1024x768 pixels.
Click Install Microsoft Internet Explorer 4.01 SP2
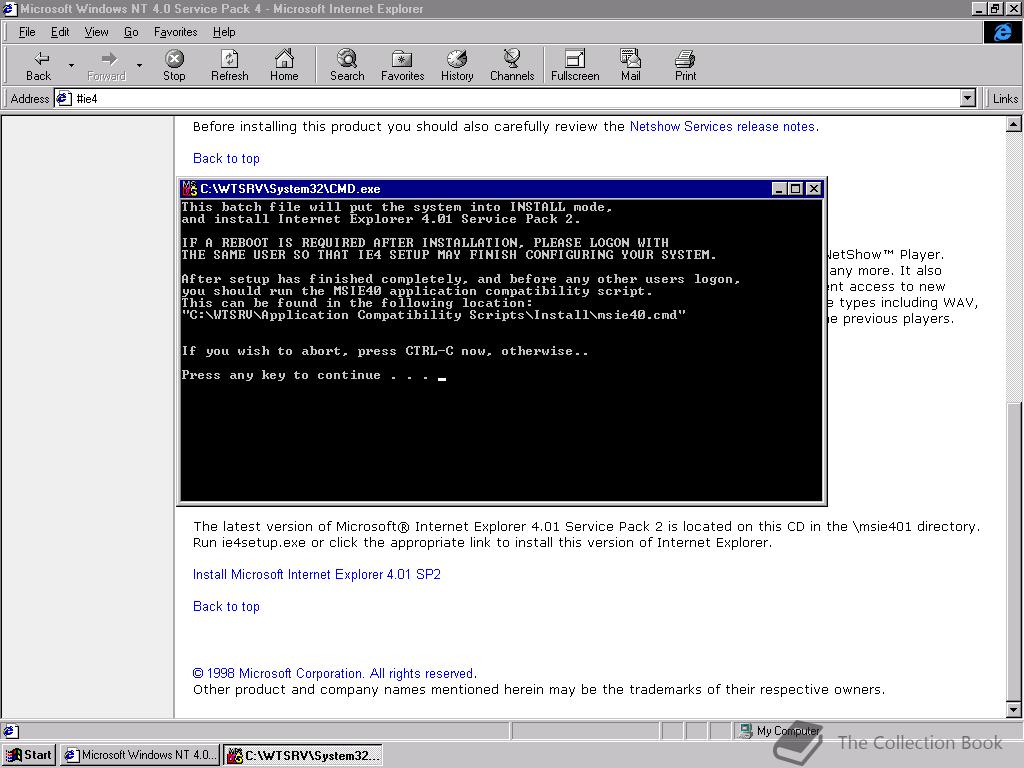(x=317, y=575)
